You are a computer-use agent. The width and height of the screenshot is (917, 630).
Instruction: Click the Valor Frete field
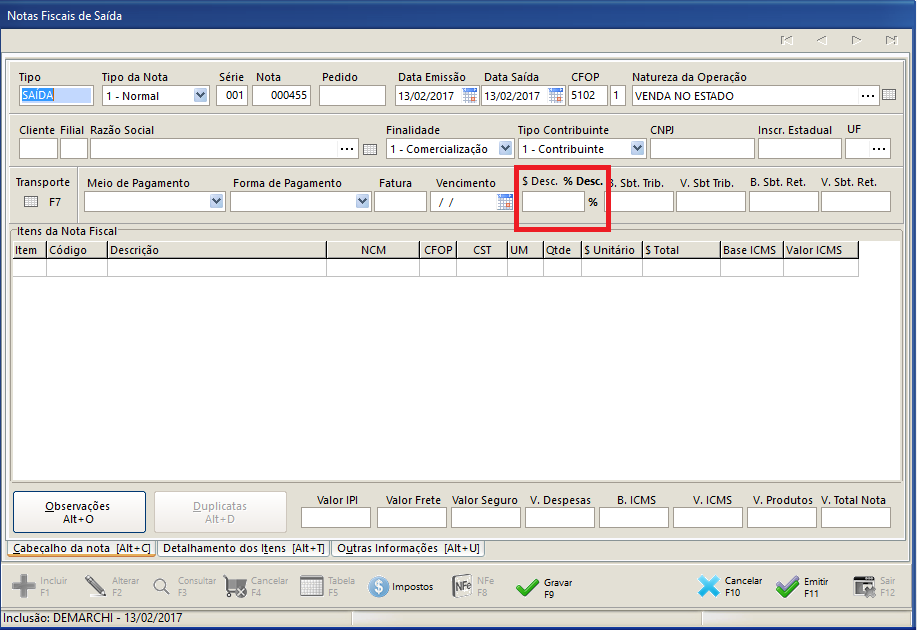coord(412,518)
